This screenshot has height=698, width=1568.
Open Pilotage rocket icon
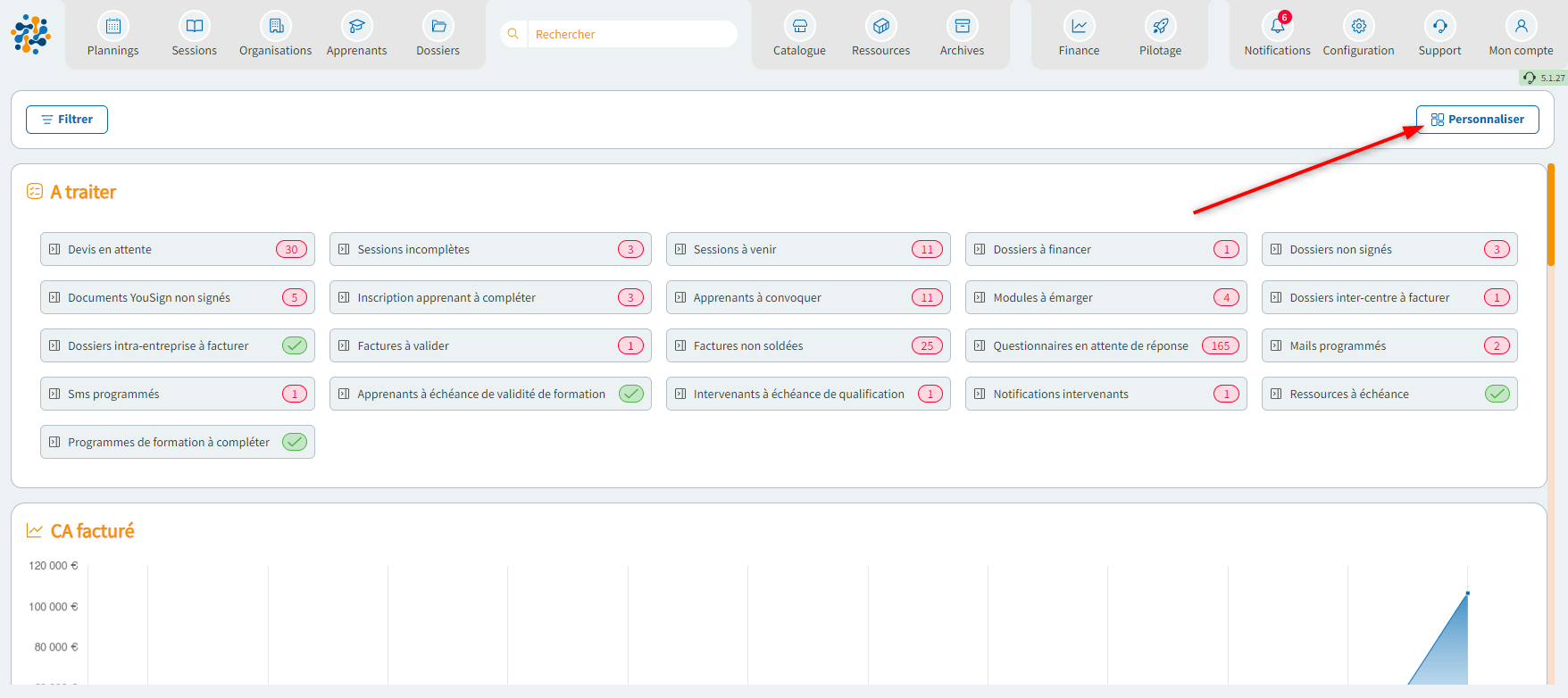click(x=1160, y=27)
